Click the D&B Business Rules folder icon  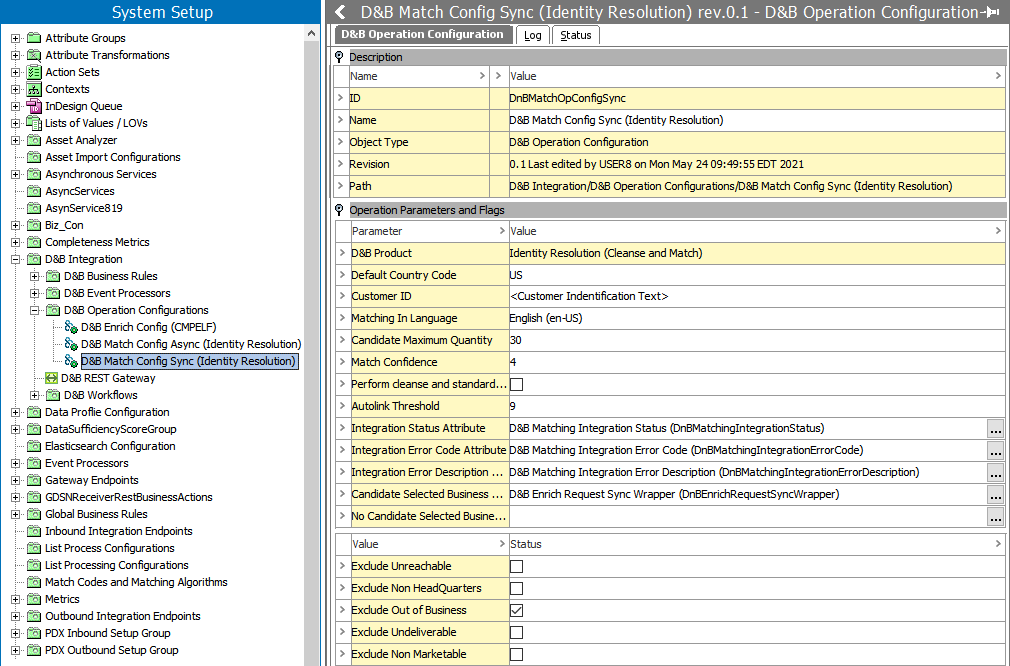click(53, 276)
